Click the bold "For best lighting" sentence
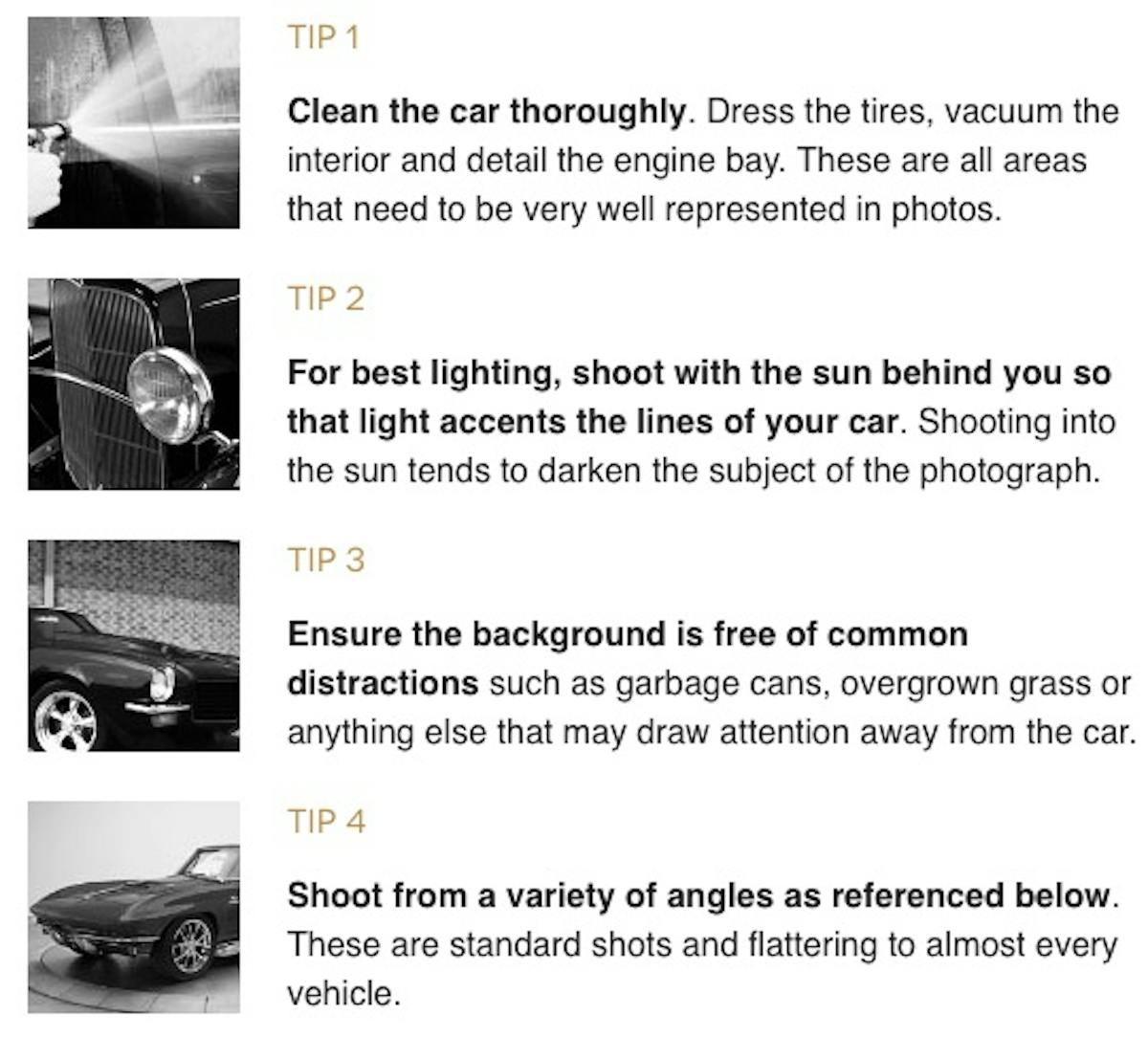This screenshot has width=1148, height=1037. tap(698, 373)
